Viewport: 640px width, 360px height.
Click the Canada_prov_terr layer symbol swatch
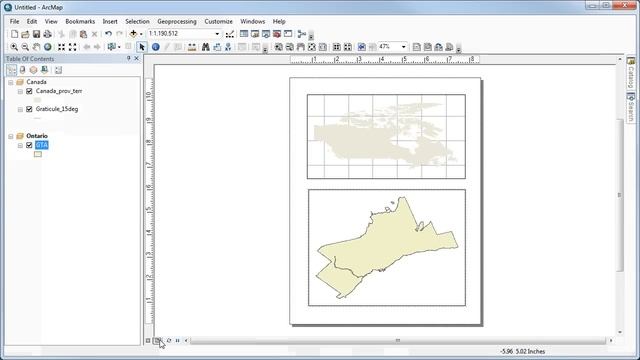[38, 100]
